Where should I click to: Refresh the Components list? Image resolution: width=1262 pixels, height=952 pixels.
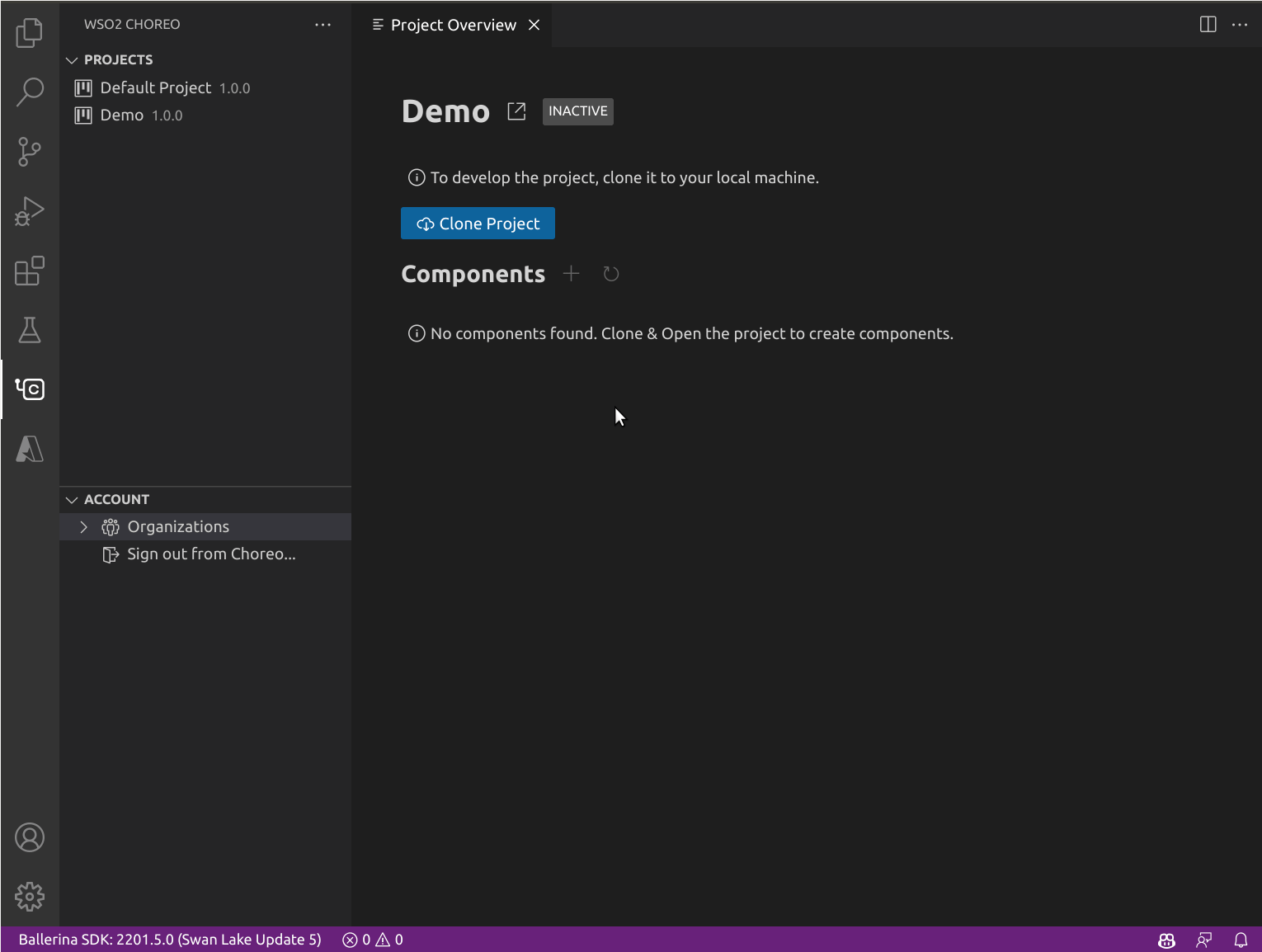point(611,274)
